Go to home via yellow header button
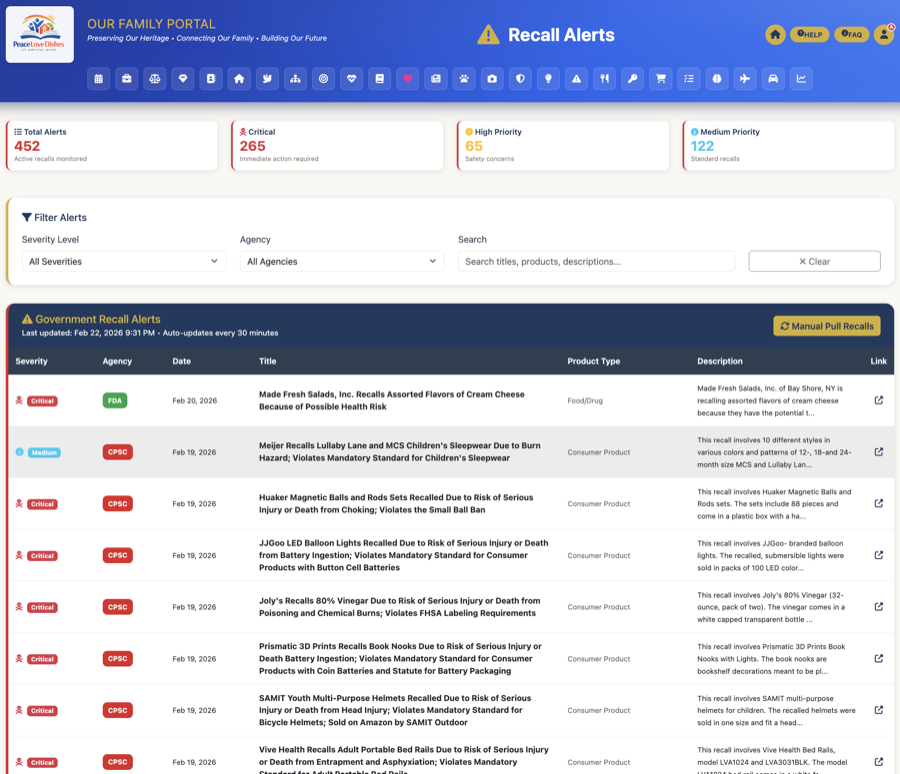Image resolution: width=900 pixels, height=774 pixels. coord(775,34)
